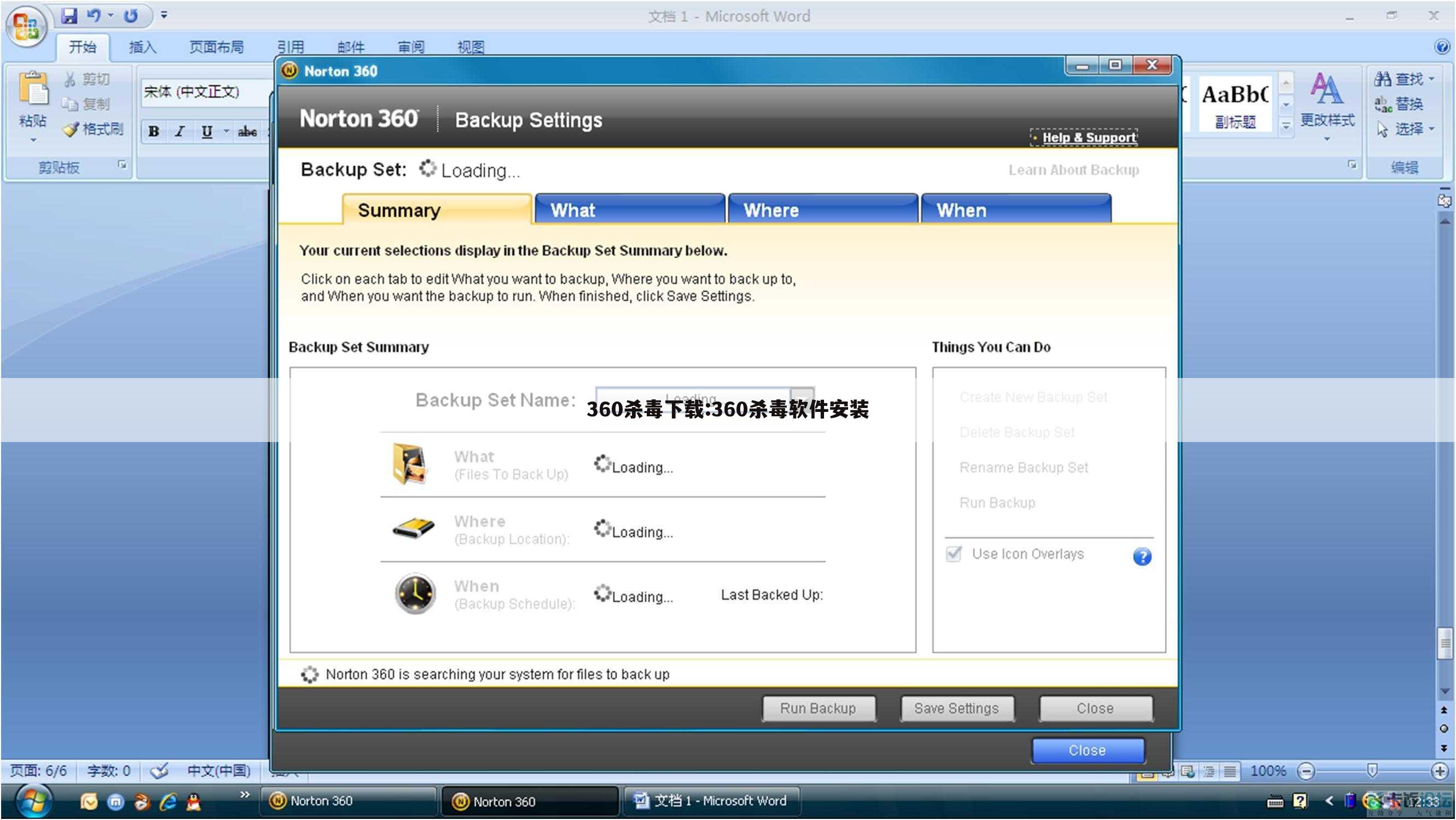1456x820 pixels.
Task: Toggle Use Icon Overlays checkbox
Action: tap(954, 554)
